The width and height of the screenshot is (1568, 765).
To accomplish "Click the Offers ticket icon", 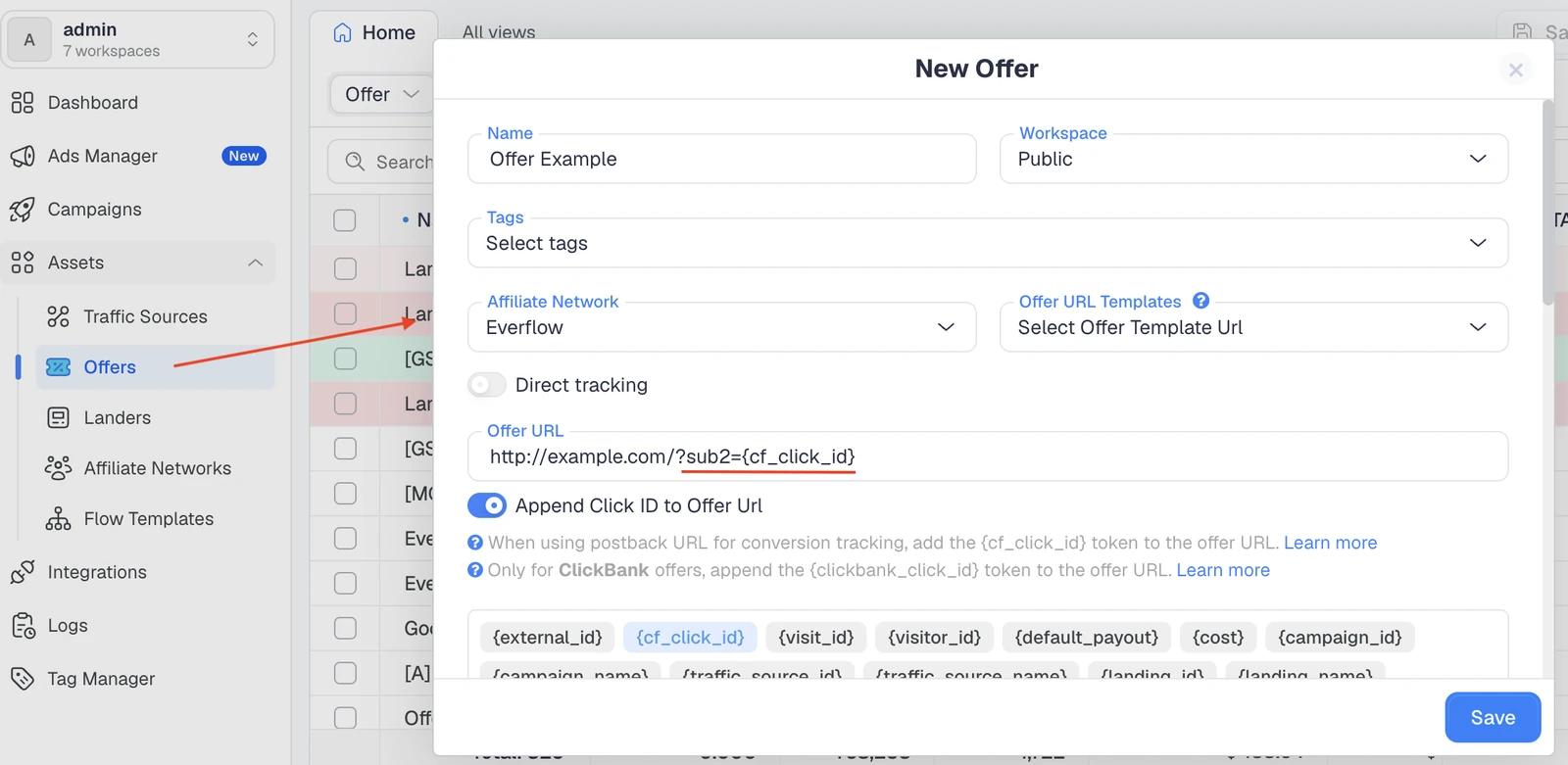I will click(58, 367).
